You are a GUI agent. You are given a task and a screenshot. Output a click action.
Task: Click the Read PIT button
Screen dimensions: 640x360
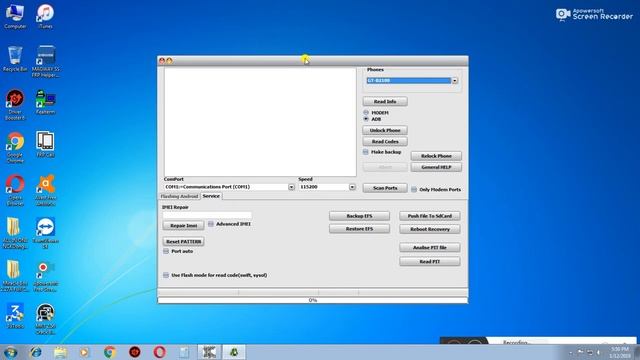coord(430,262)
